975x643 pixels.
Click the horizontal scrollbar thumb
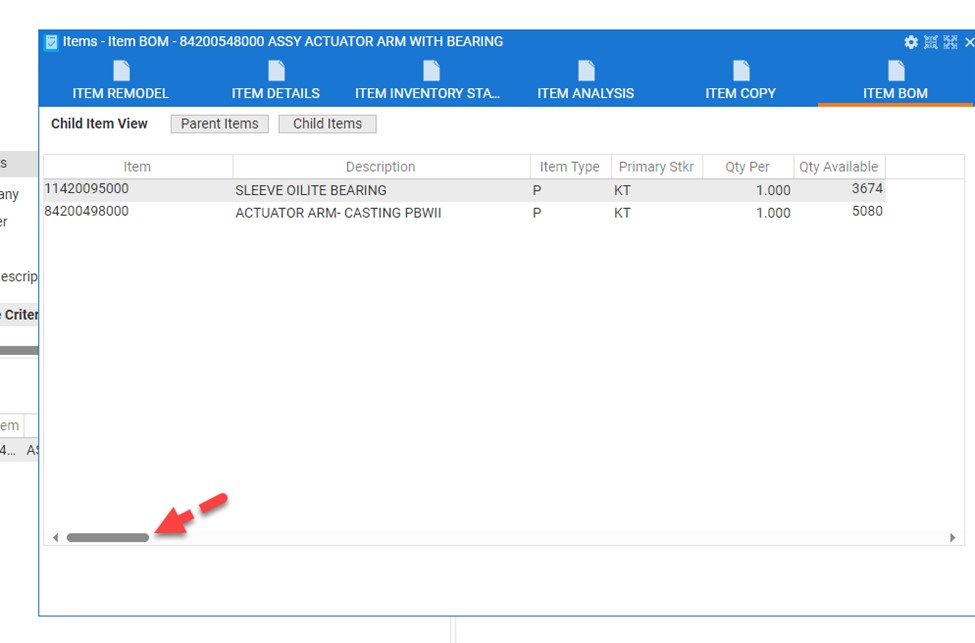coord(107,538)
